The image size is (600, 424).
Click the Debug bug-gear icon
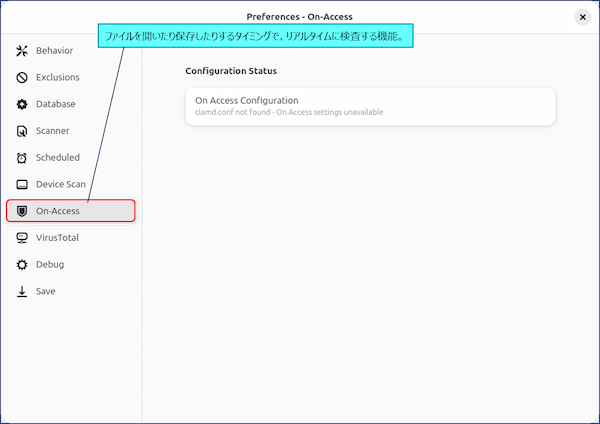22,264
